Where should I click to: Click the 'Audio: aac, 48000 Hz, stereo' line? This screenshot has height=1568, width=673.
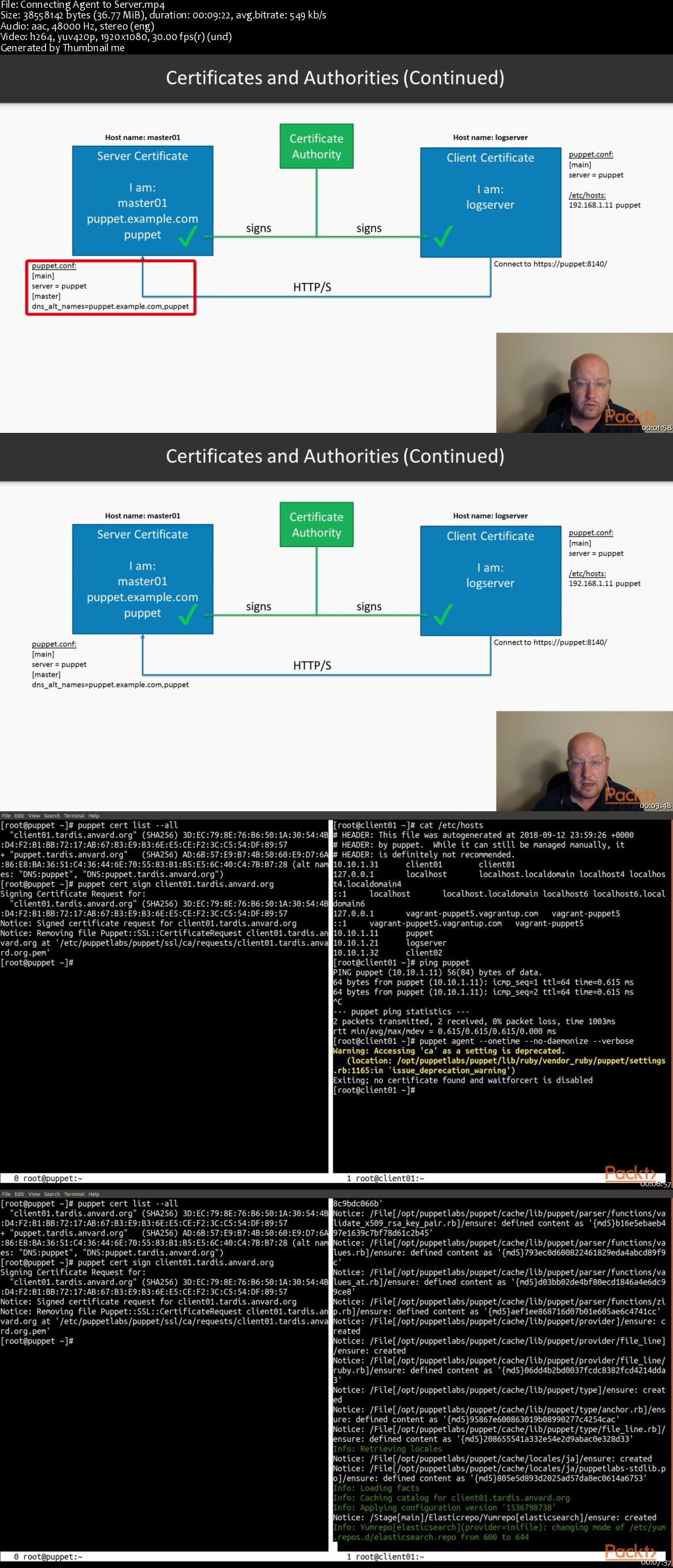click(78, 26)
